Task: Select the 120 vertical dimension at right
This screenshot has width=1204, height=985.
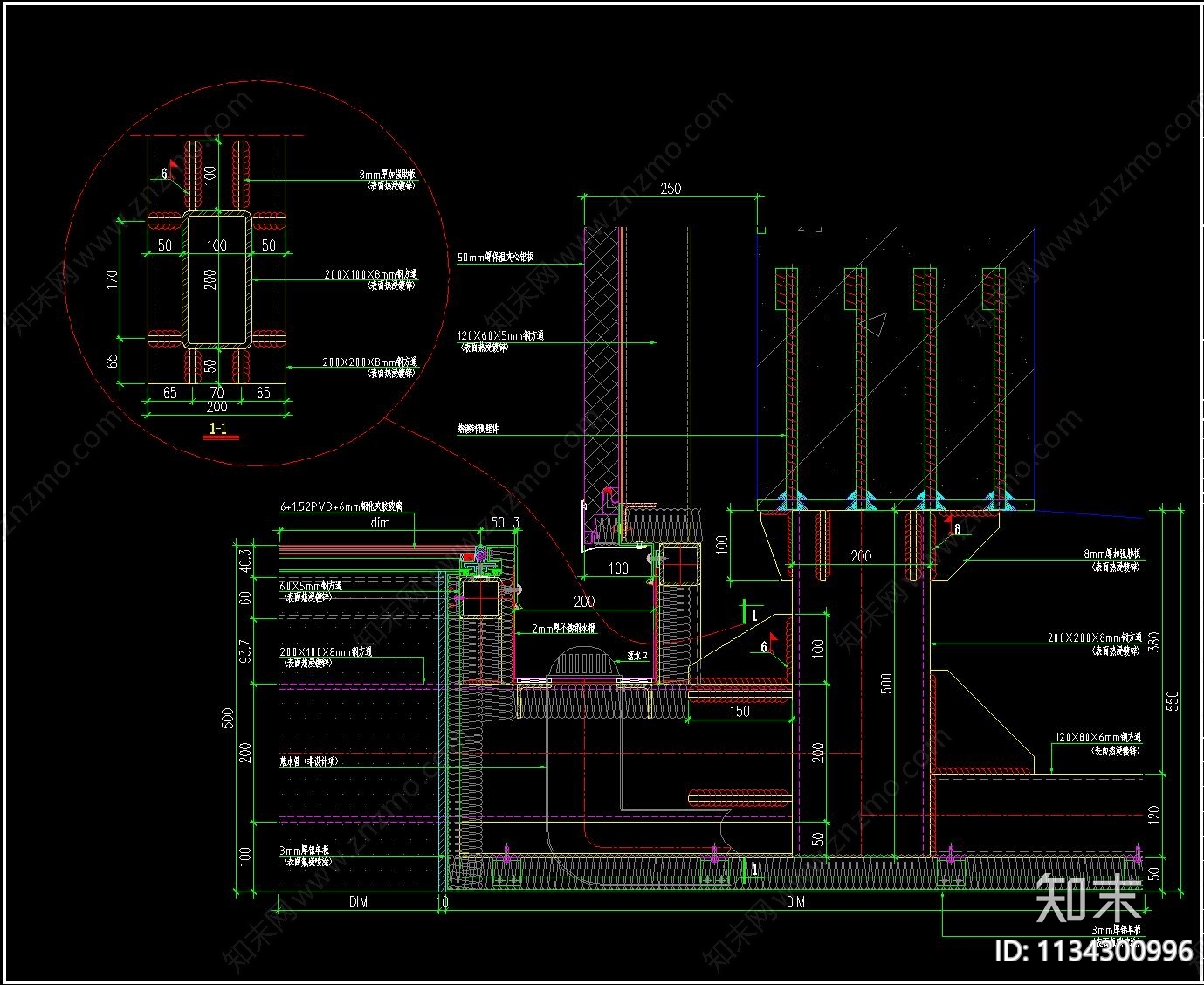Action: pos(1154,815)
